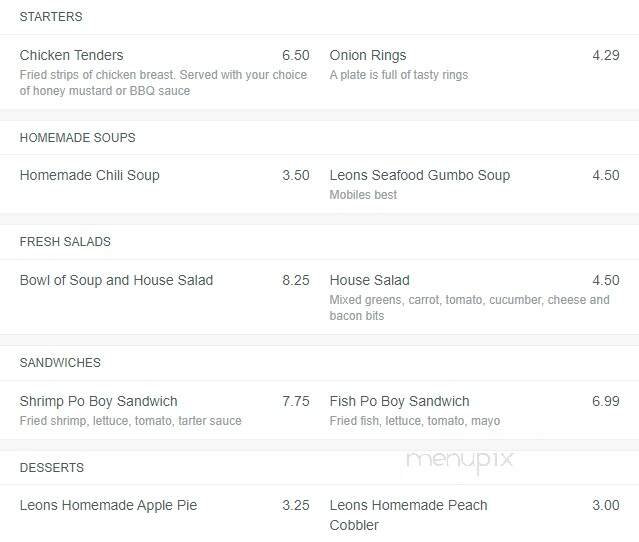639x542 pixels.
Task: Click the 'Mobiles best' gumbo description
Action: pos(363,195)
